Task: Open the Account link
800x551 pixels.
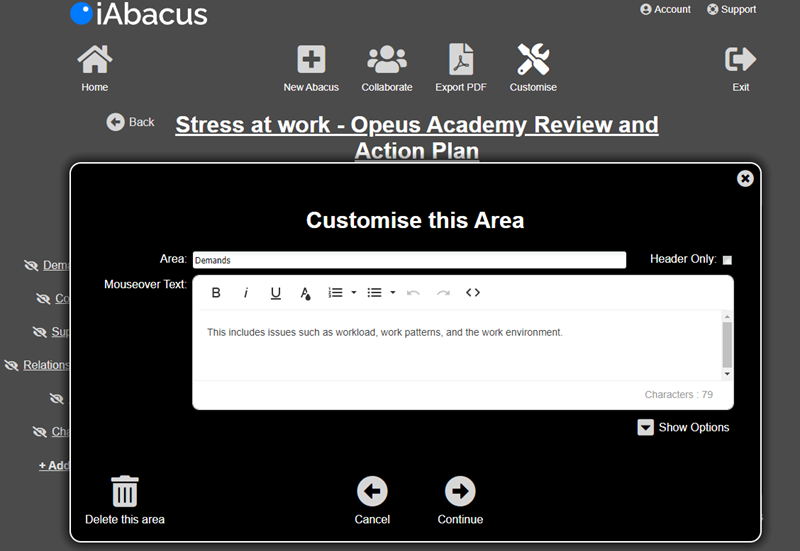Action: (x=665, y=9)
